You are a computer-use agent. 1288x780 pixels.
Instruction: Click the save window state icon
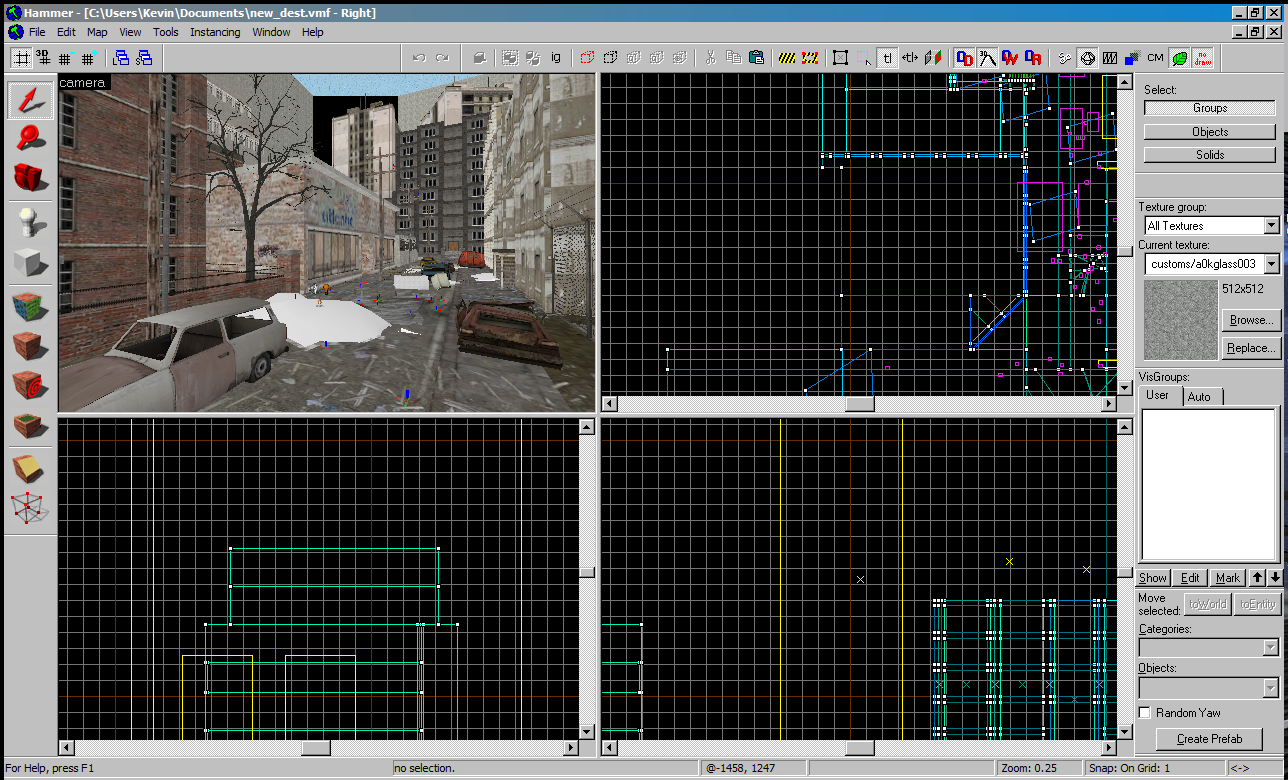pos(144,58)
